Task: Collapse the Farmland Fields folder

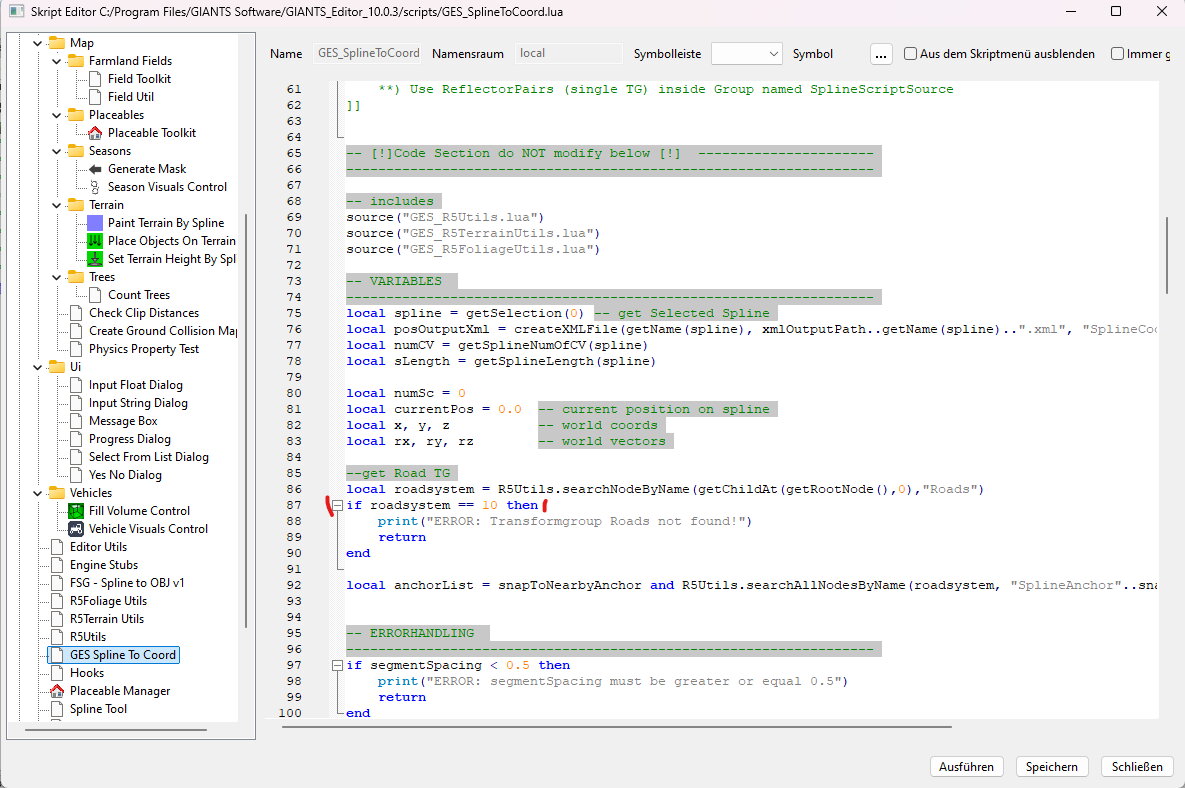Action: [57, 61]
